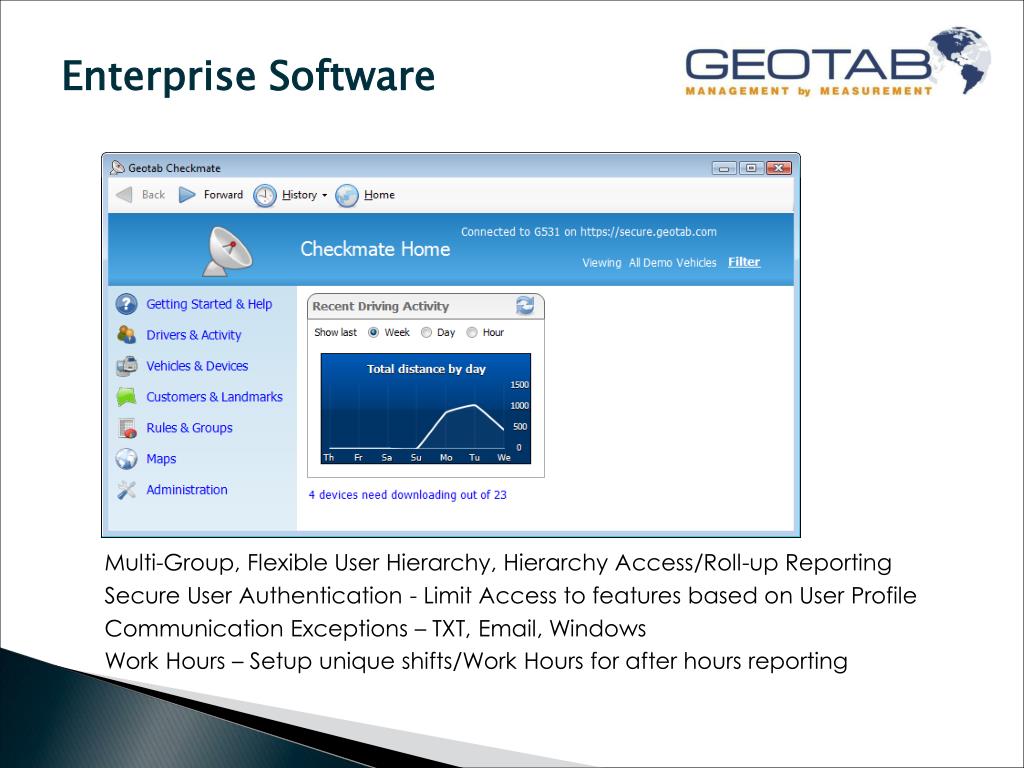Image resolution: width=1024 pixels, height=768 pixels.
Task: Click the Drivers & Activity people icon
Action: click(x=127, y=335)
